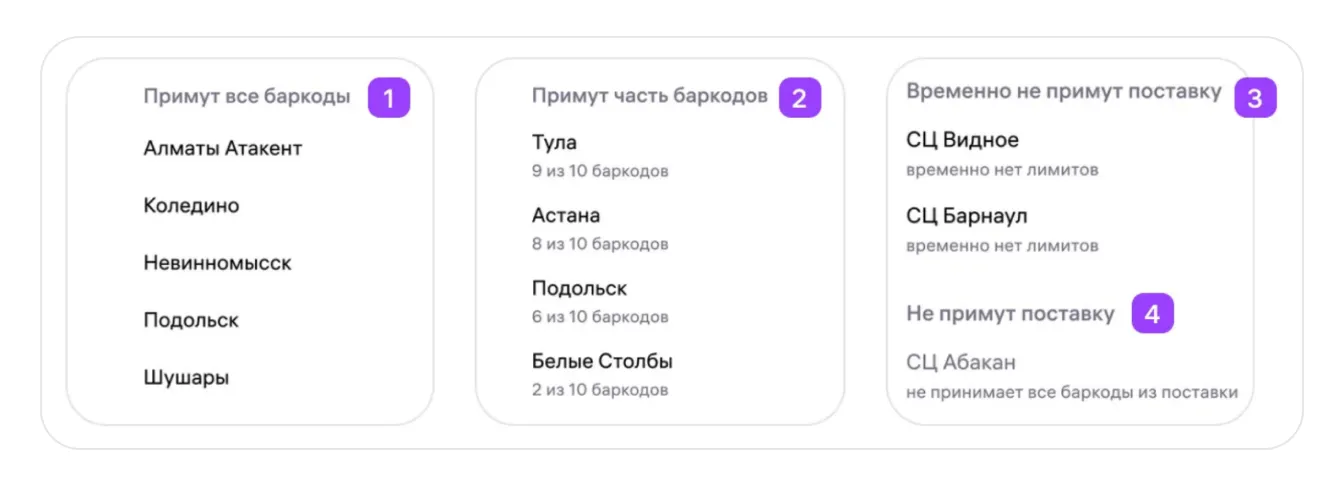1344x486 pixels.
Task: Click the purple badge numbered 4
Action: point(1152,314)
